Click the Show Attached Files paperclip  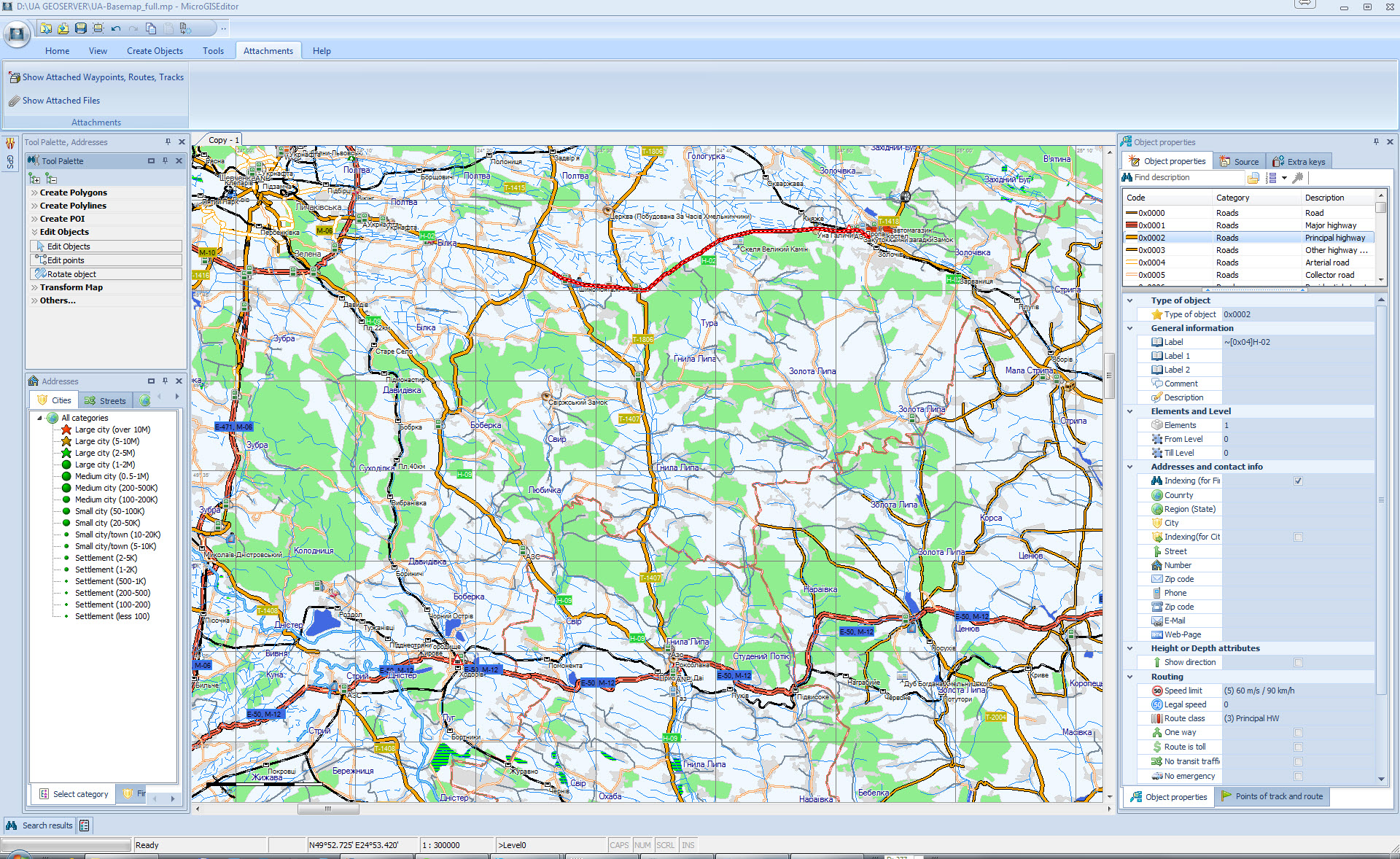[x=15, y=101]
